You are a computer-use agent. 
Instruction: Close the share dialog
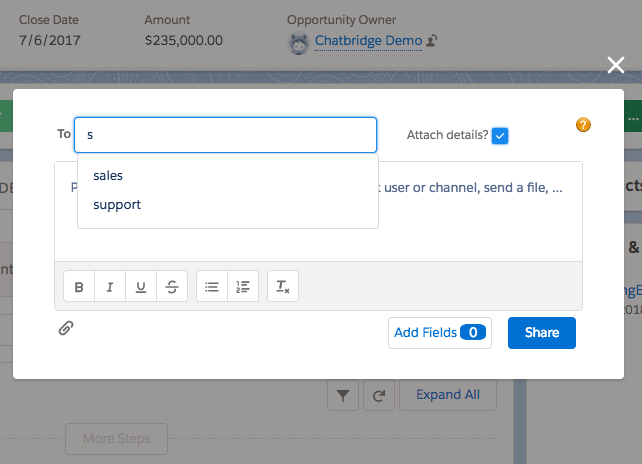616,66
